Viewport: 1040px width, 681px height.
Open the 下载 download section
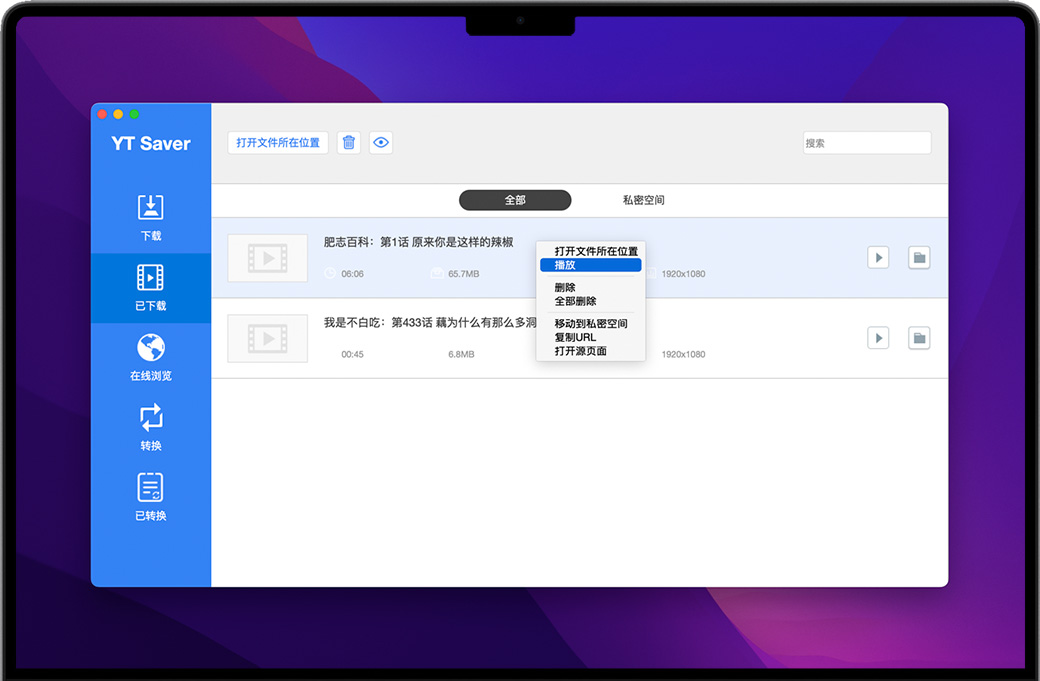coord(151,217)
